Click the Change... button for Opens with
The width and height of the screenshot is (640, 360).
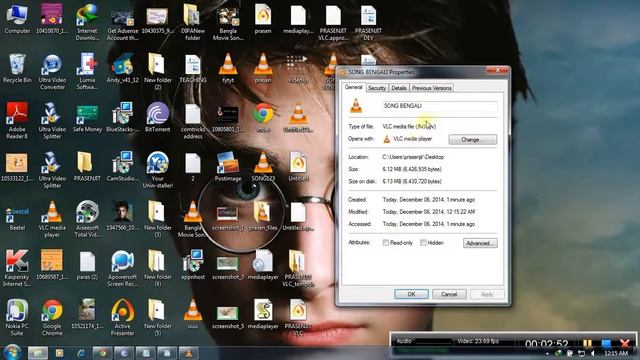[473, 140]
